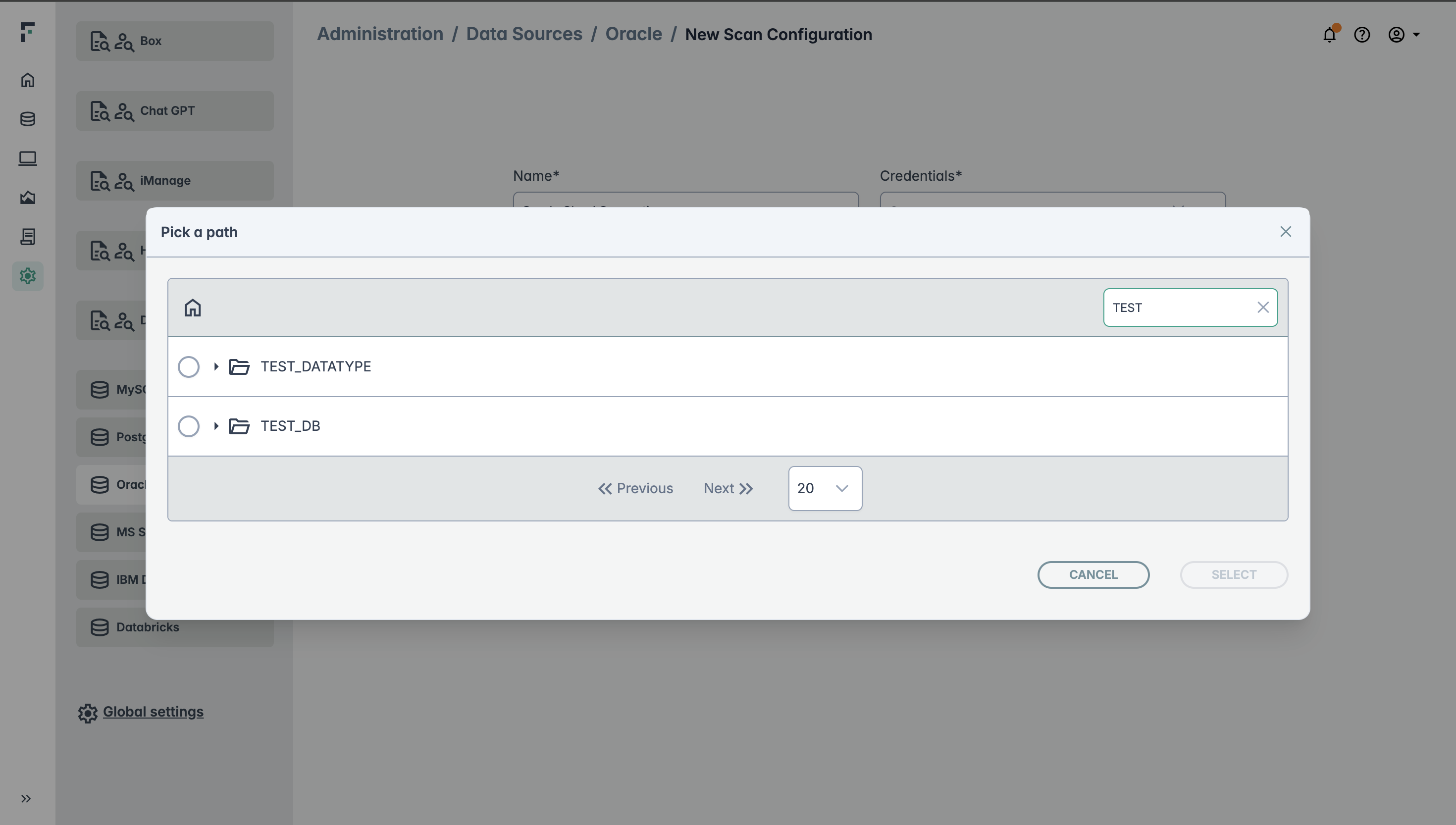Expand the TEST_DATATYPE folder tree
This screenshot has height=825, width=1456.
216,366
